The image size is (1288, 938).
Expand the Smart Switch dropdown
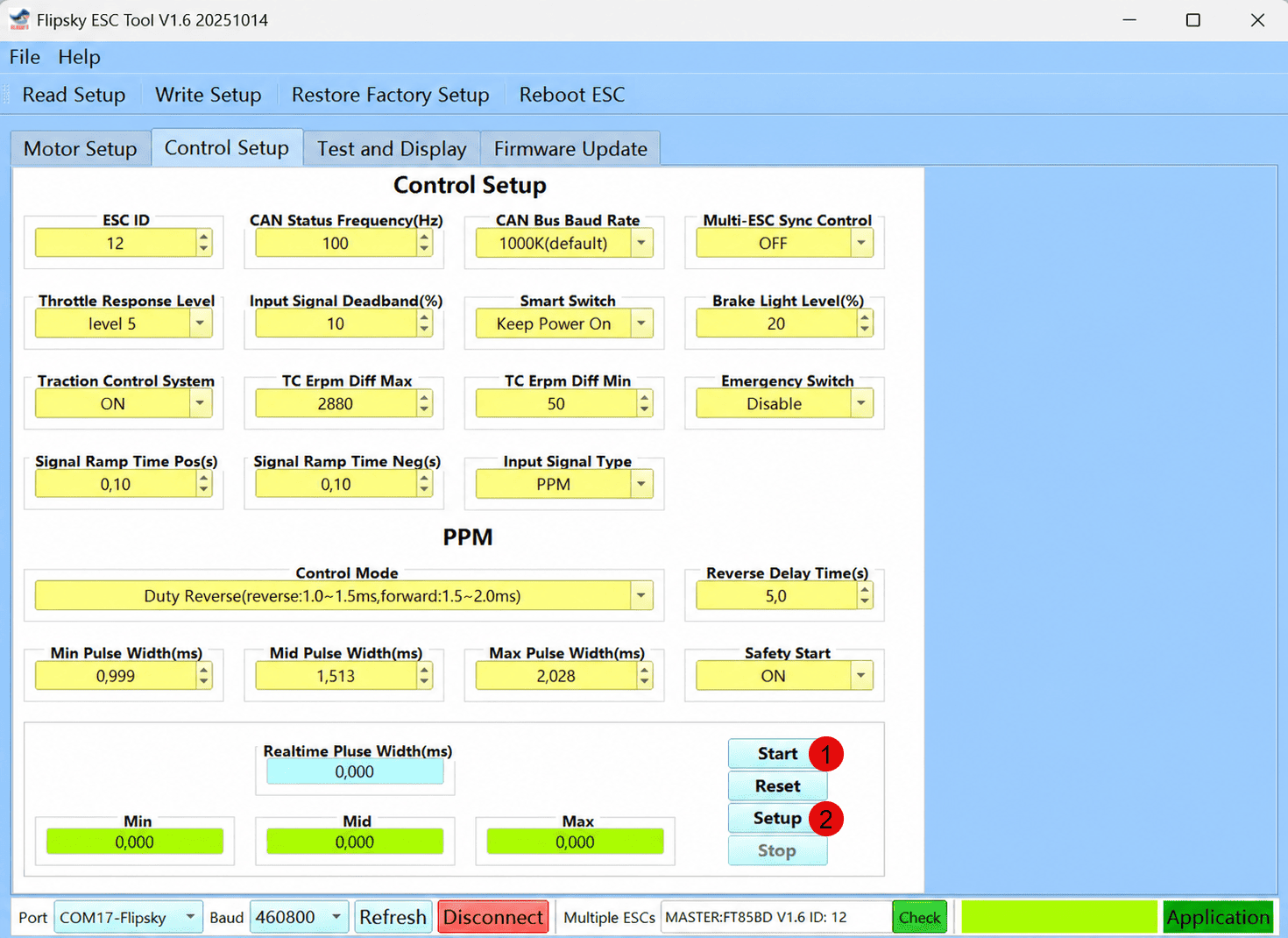pos(564,324)
